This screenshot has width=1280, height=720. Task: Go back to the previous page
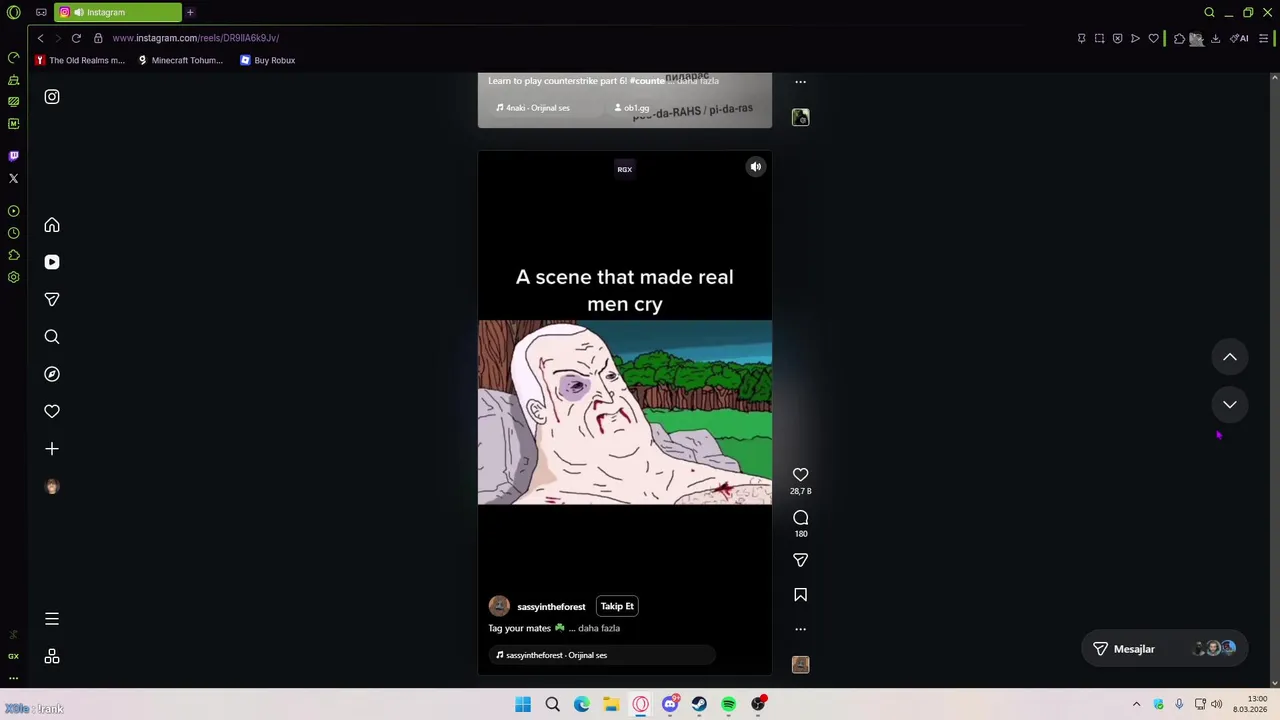click(x=40, y=38)
